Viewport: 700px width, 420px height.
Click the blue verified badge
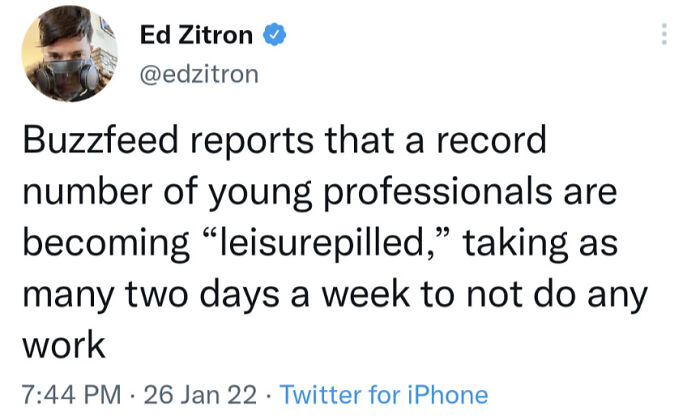(x=274, y=36)
